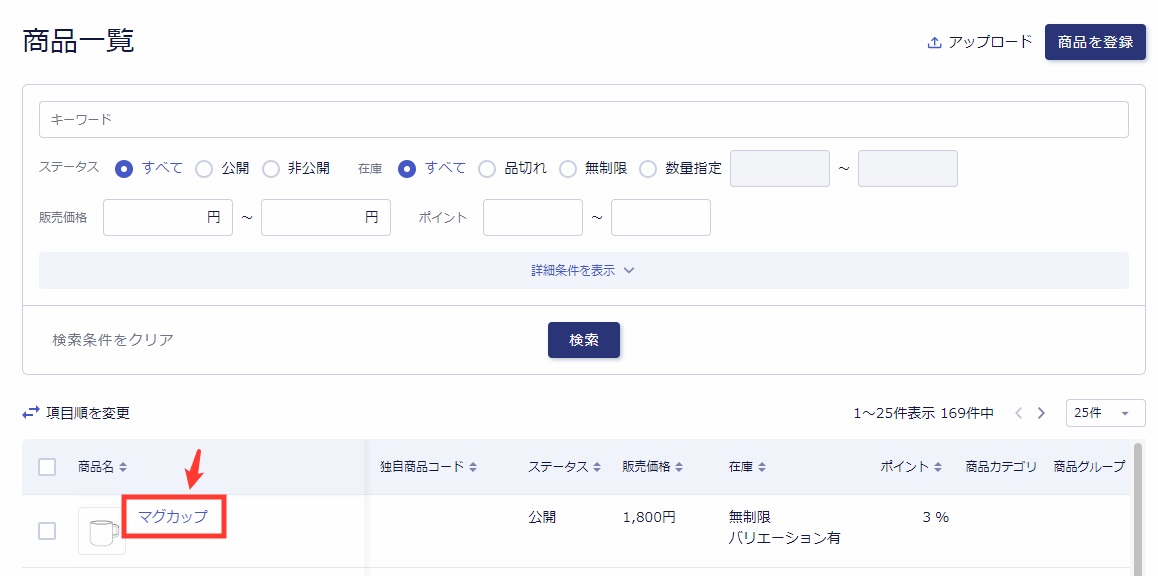Check the select-all checkbox in table header
This screenshot has height=576, width=1158.
point(47,467)
